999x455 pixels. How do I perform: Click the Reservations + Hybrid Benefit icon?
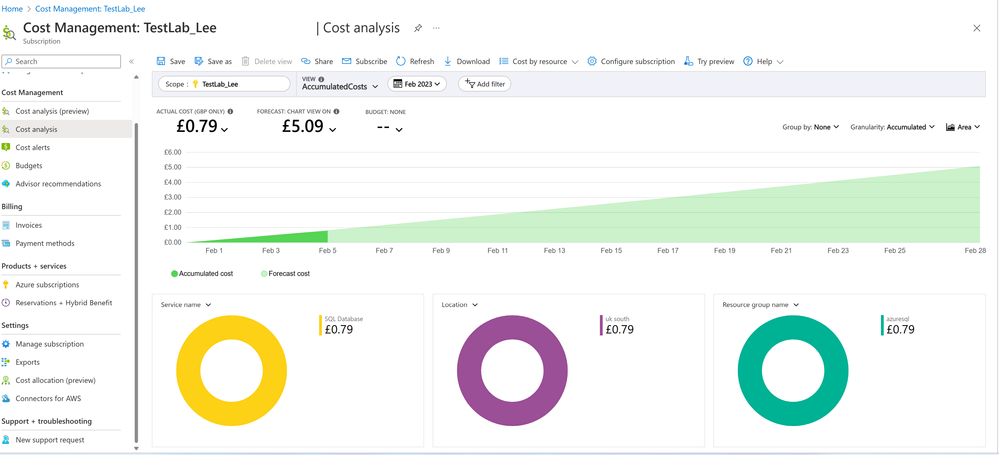6,303
